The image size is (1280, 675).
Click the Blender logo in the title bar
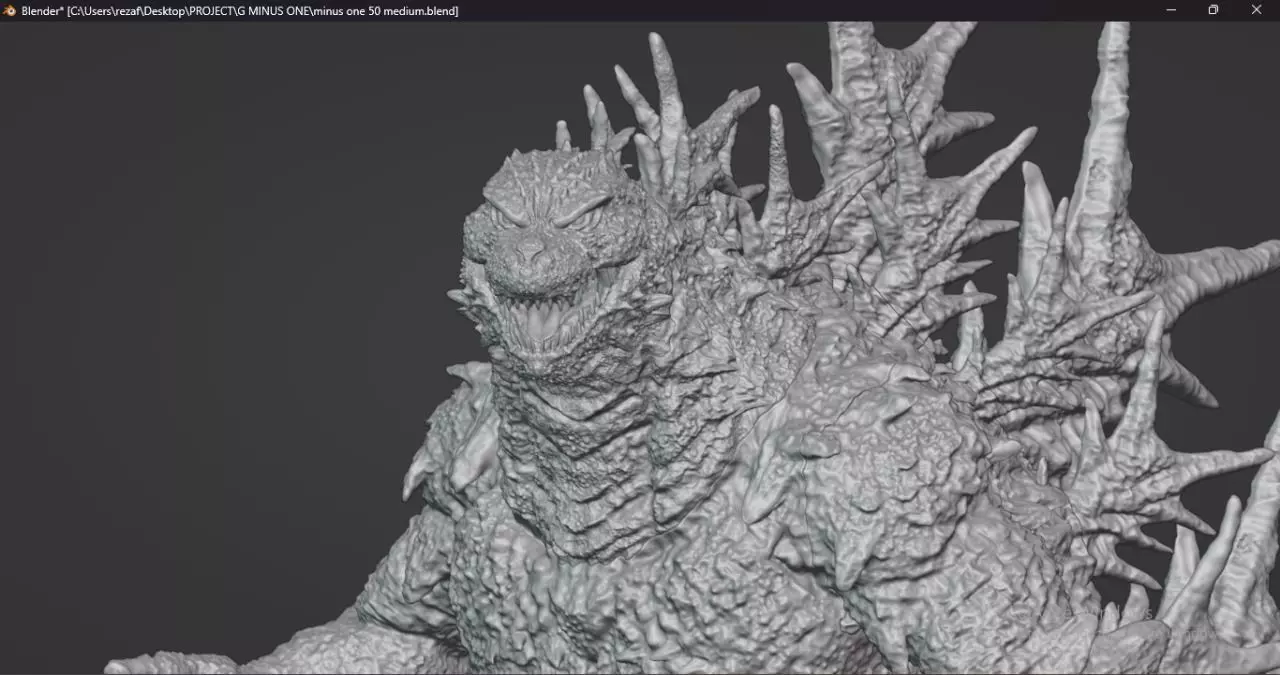coord(10,10)
